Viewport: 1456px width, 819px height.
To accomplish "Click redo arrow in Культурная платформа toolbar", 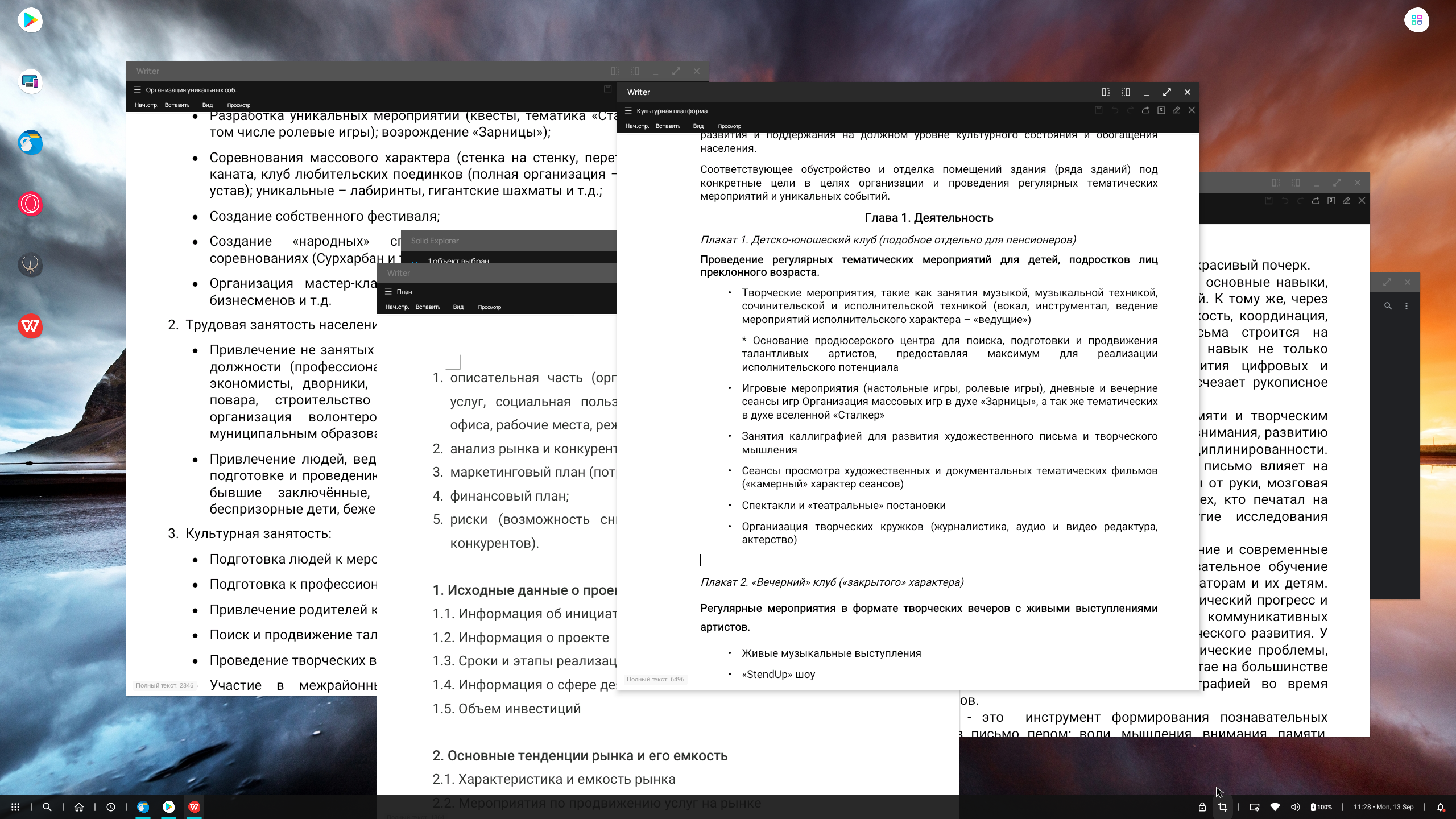I will coord(1130,110).
